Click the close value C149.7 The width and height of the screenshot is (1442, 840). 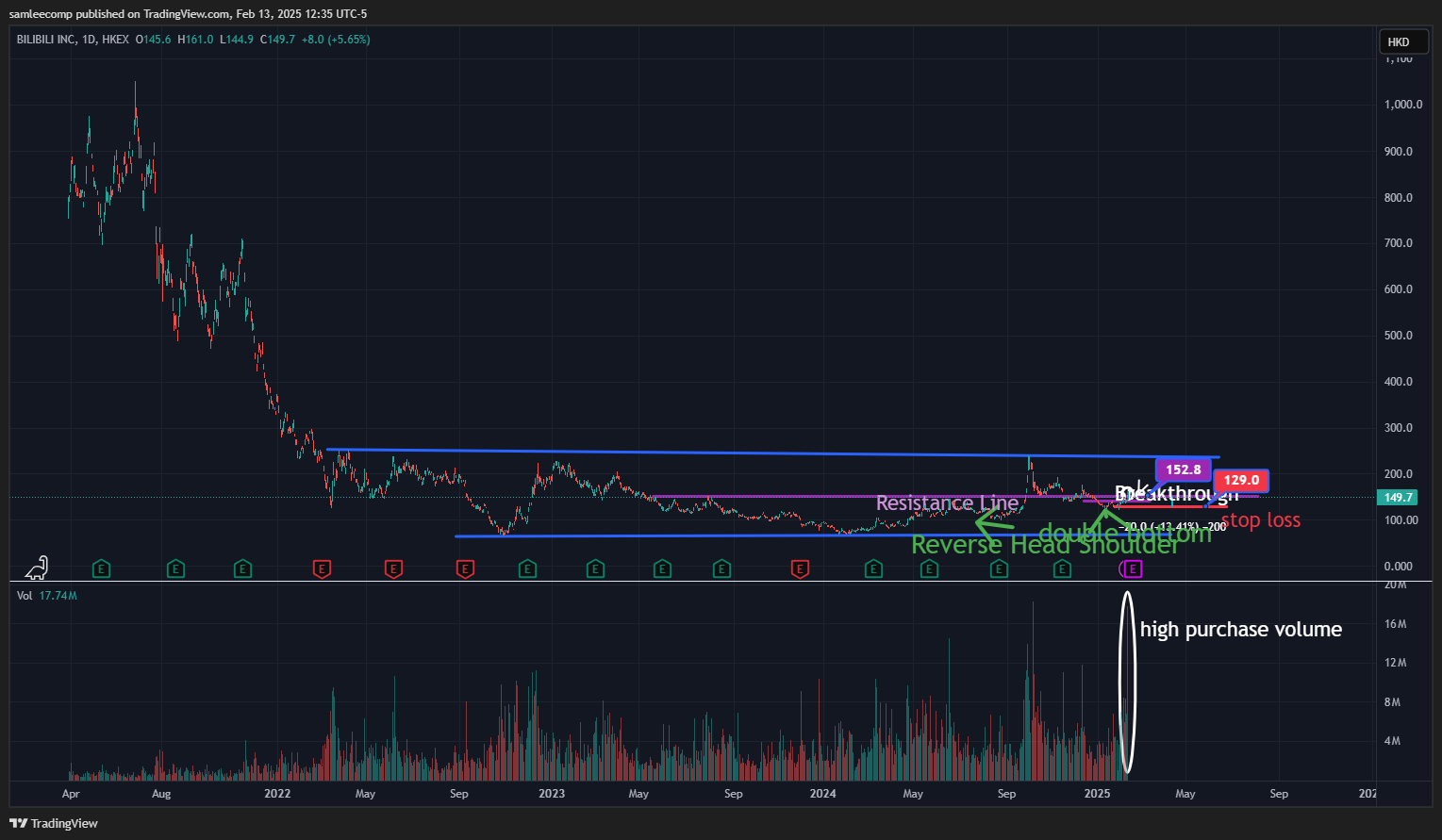pos(278,40)
